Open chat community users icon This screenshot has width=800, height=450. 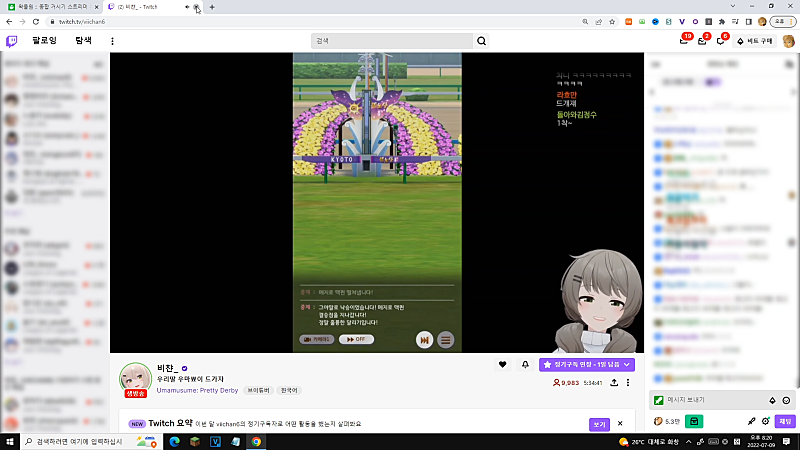point(789,64)
